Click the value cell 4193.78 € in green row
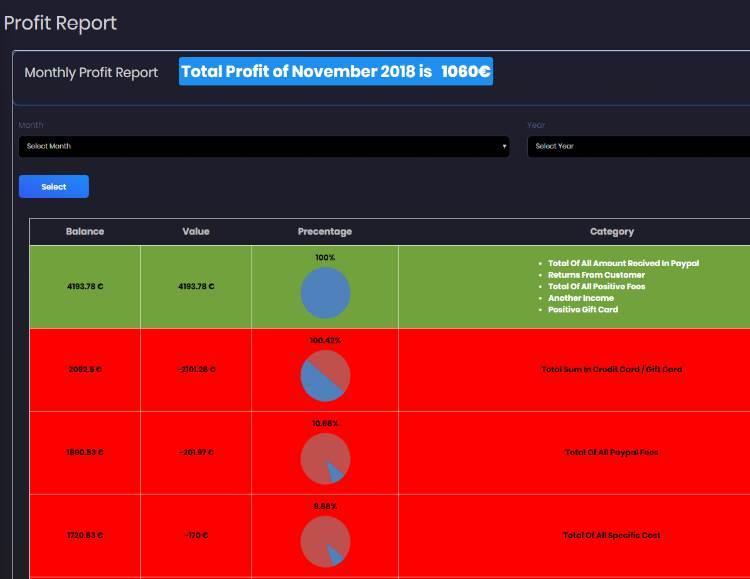This screenshot has height=579, width=750. pos(196,286)
